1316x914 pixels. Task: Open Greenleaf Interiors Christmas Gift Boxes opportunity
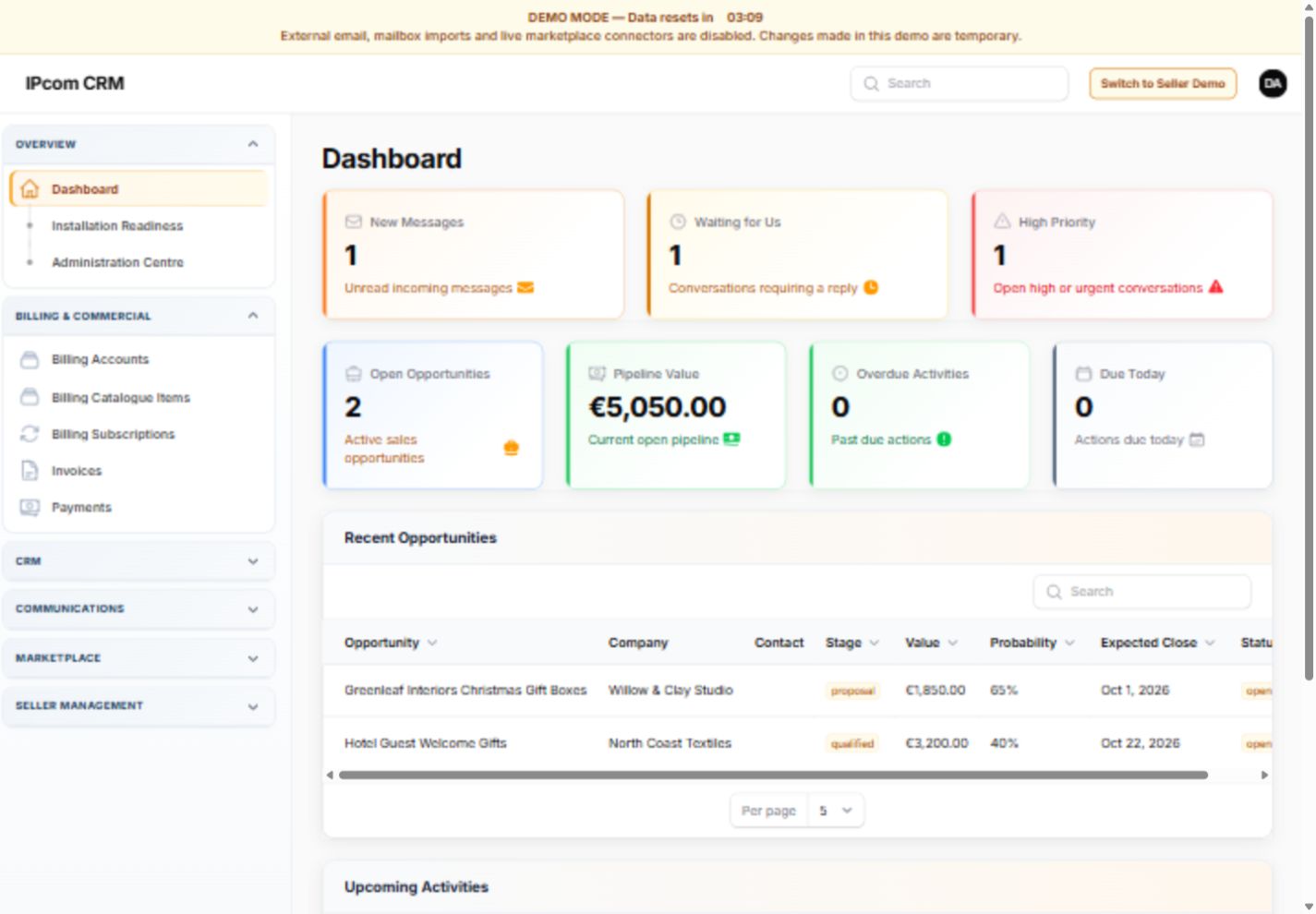[465, 690]
